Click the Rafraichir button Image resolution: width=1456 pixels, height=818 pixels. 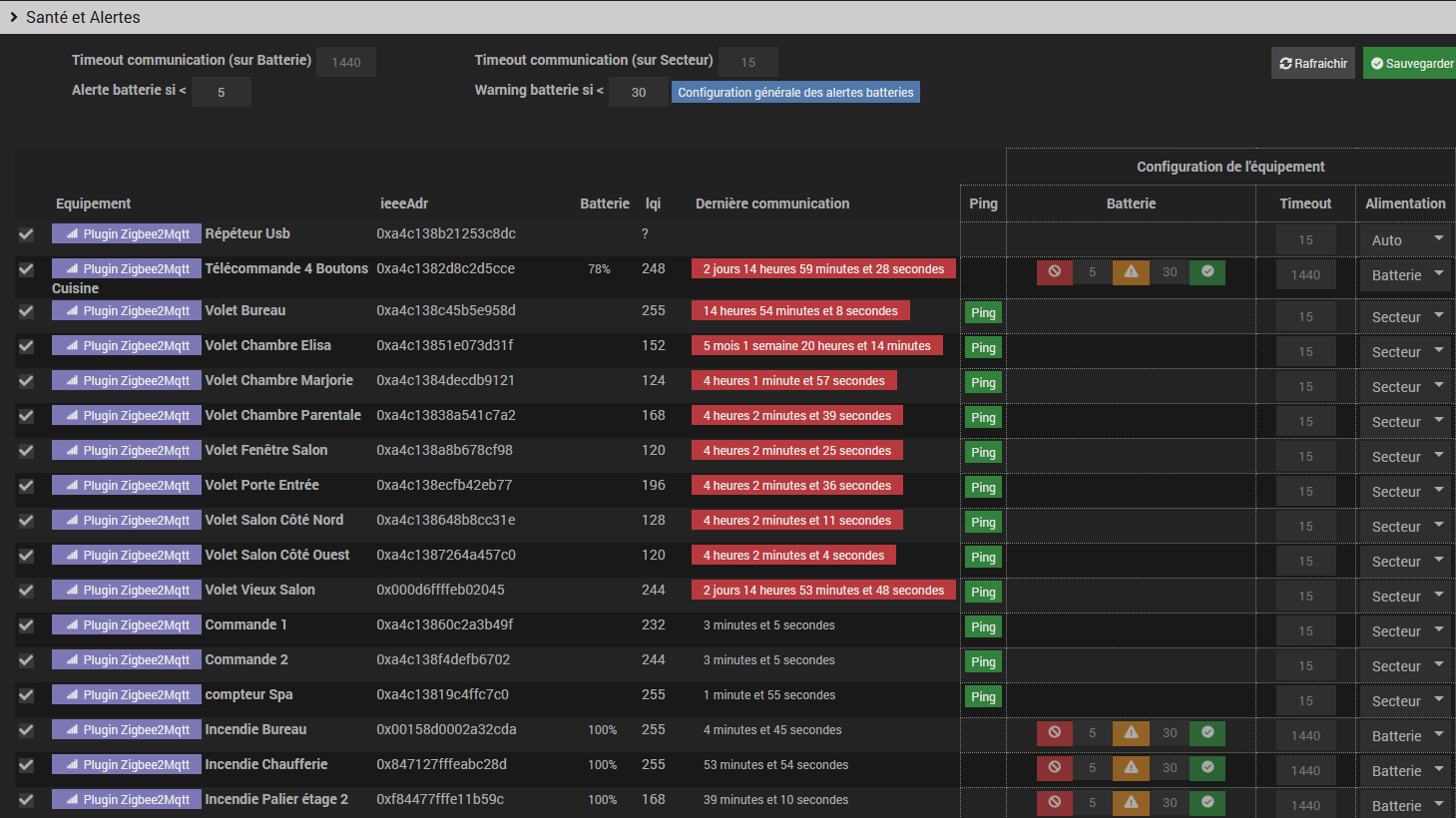point(1312,64)
